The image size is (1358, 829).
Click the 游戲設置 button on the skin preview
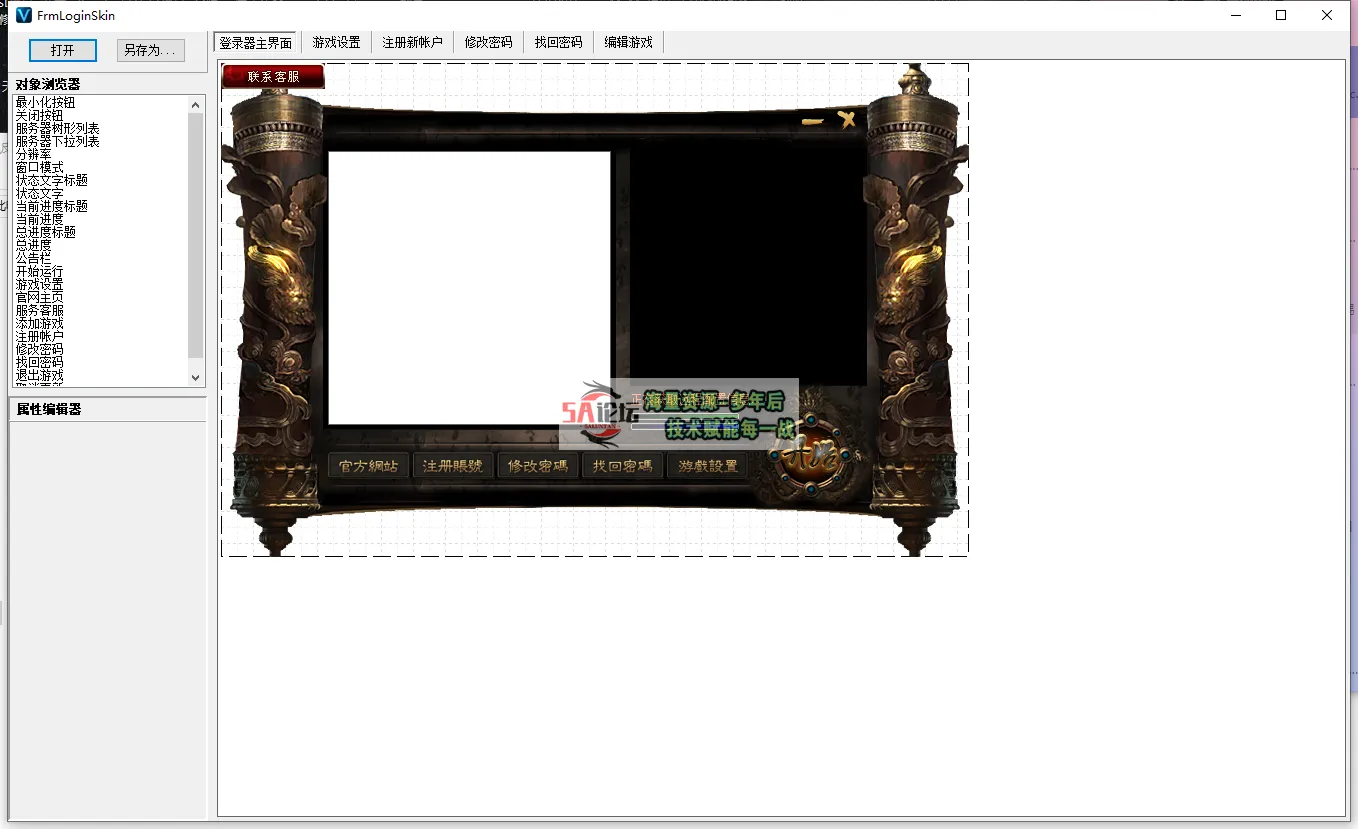(707, 464)
